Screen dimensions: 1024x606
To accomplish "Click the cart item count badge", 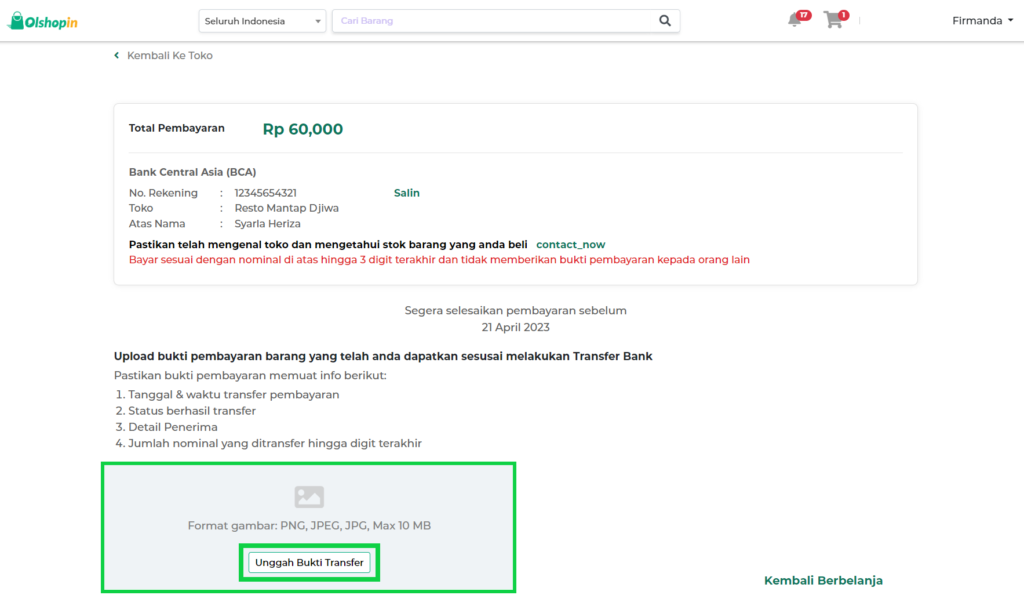I will (x=842, y=14).
